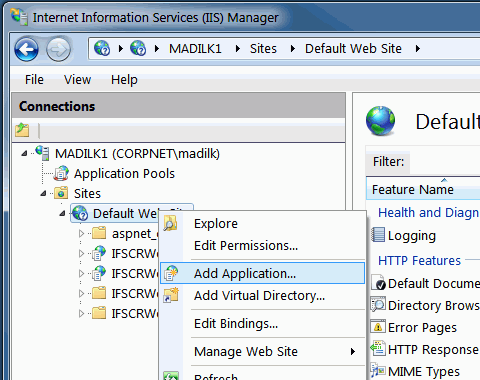This screenshot has height=380, width=480.
Task: Click the second IFSCRW application globe icon
Action: (99, 273)
